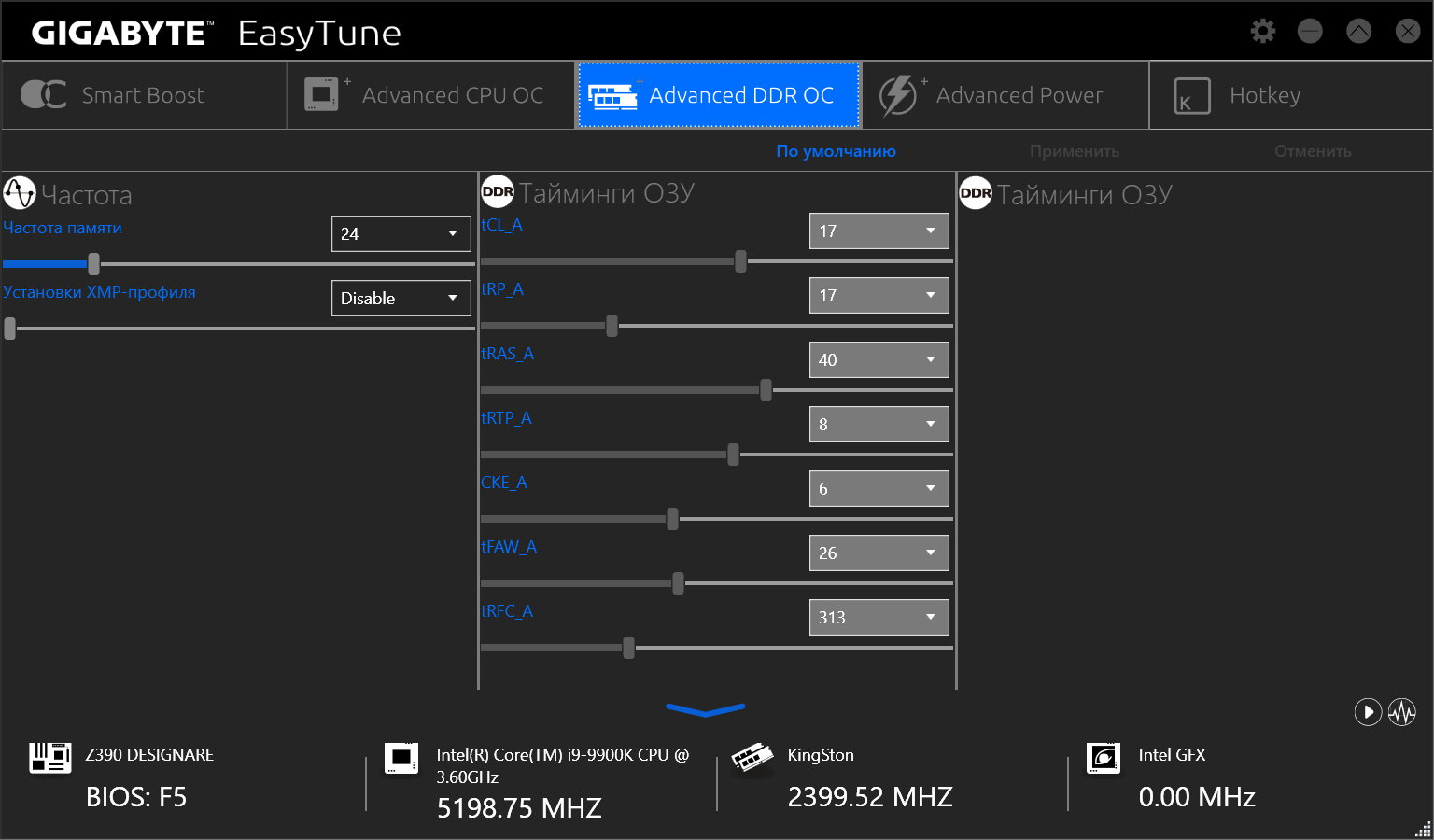Open the tCL_A dropdown
The width and height of the screenshot is (1434, 840).
(879, 231)
